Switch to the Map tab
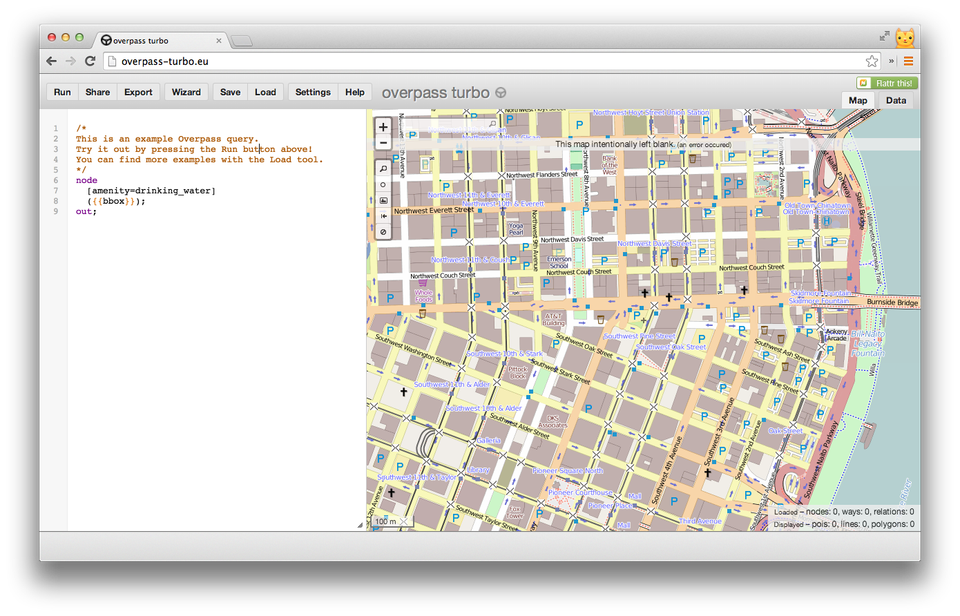 [858, 100]
